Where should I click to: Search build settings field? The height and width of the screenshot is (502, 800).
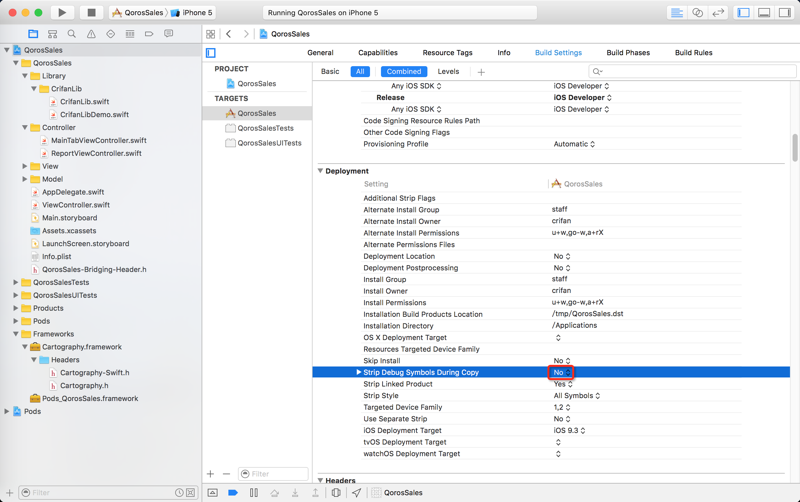(x=692, y=71)
